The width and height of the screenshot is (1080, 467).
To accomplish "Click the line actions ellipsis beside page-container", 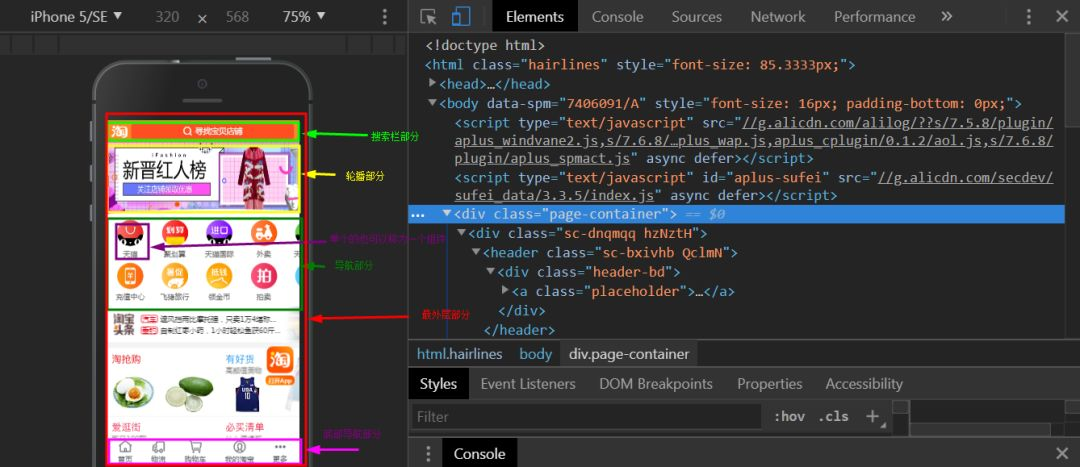I will pos(418,214).
